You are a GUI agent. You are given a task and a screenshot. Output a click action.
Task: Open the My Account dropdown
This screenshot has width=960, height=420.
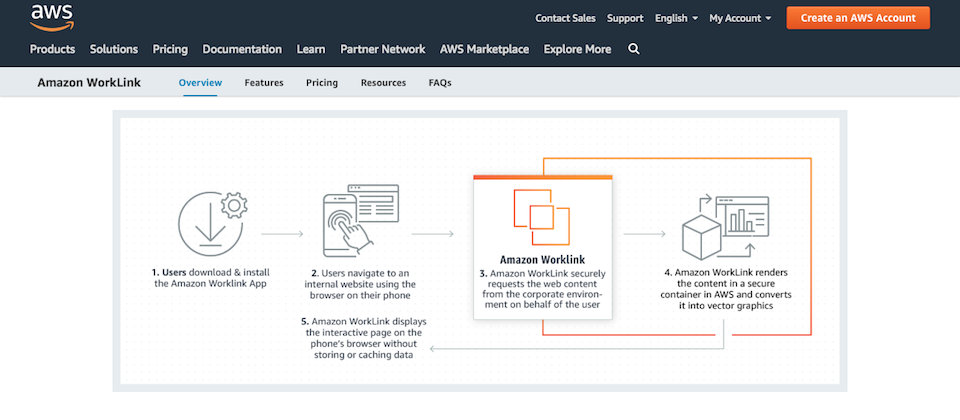point(740,18)
